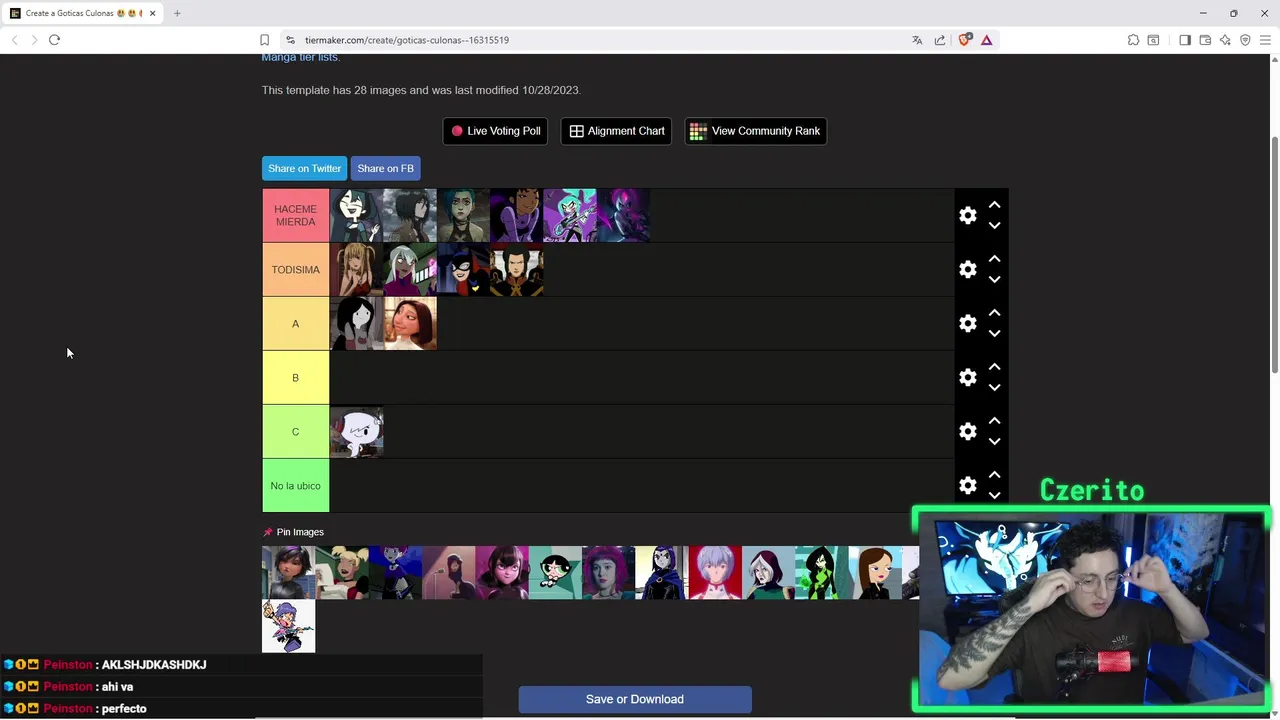
Task: Click Share on Twitter
Action: coord(304,168)
